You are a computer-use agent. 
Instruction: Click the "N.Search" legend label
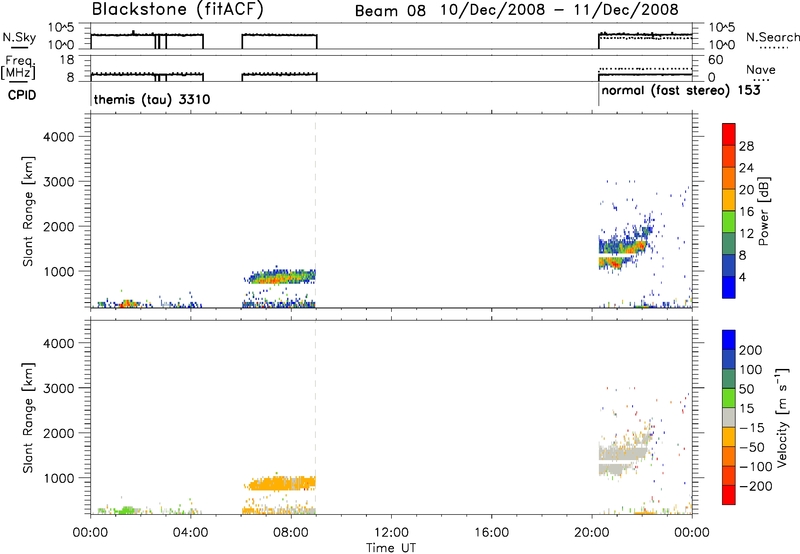tap(772, 37)
